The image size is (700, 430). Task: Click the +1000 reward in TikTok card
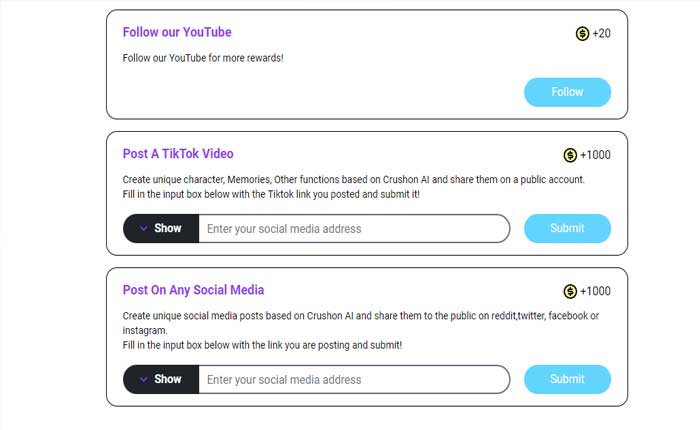[595, 155]
